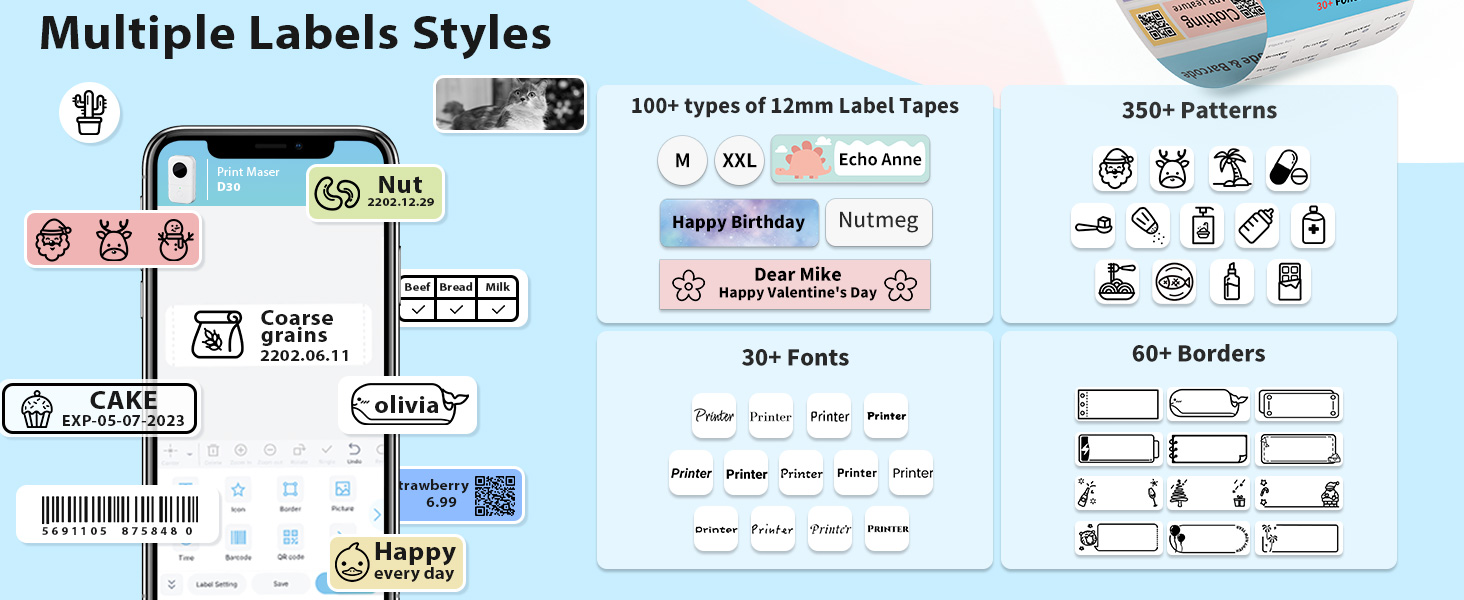Choose the whale-shaped border in the Borders panel

(1208, 404)
